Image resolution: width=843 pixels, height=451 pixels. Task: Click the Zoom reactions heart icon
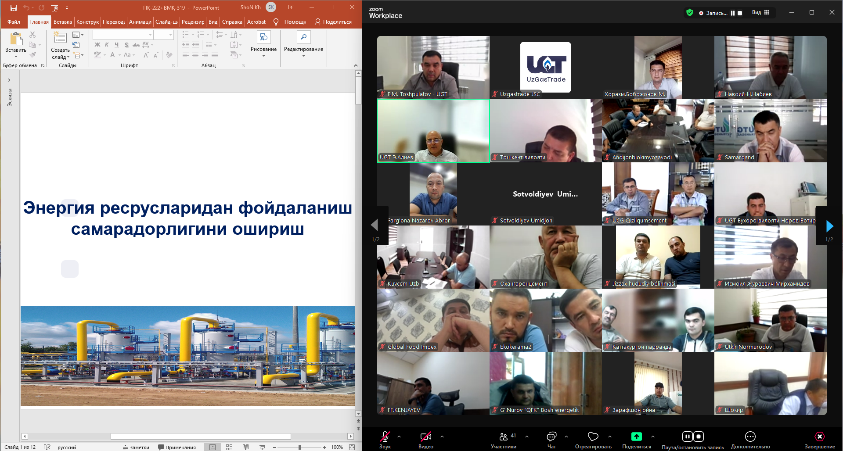pyautogui.click(x=592, y=436)
